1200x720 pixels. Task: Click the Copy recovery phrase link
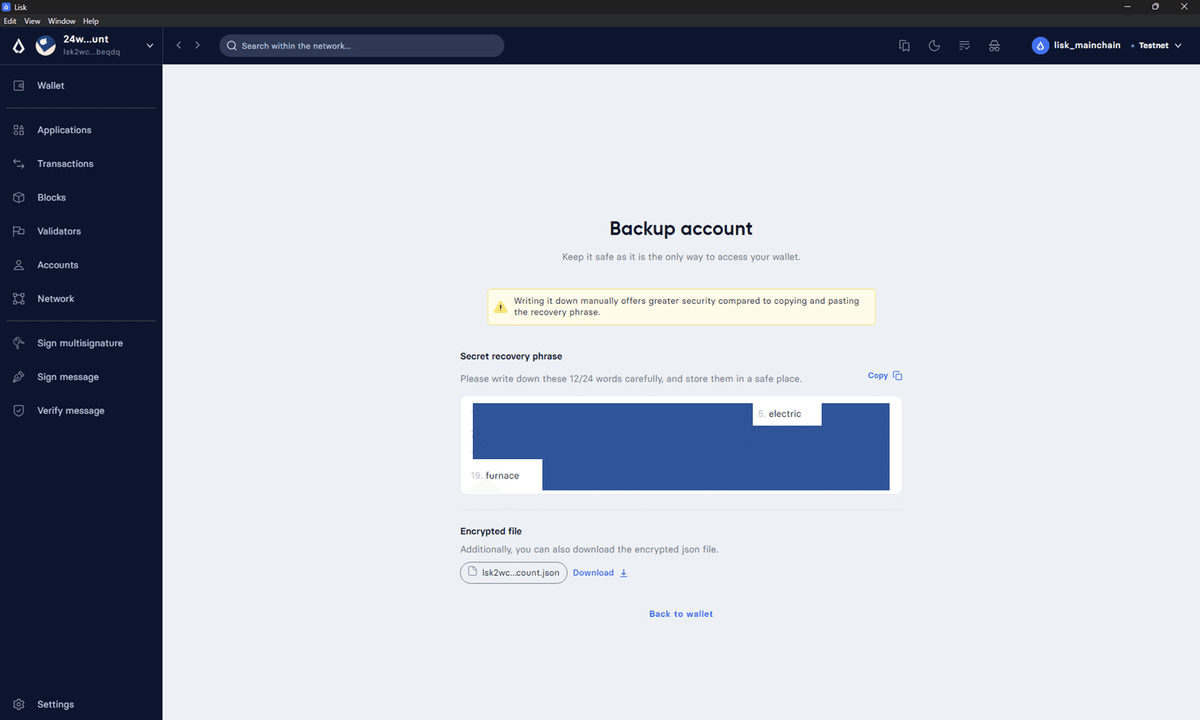(878, 376)
